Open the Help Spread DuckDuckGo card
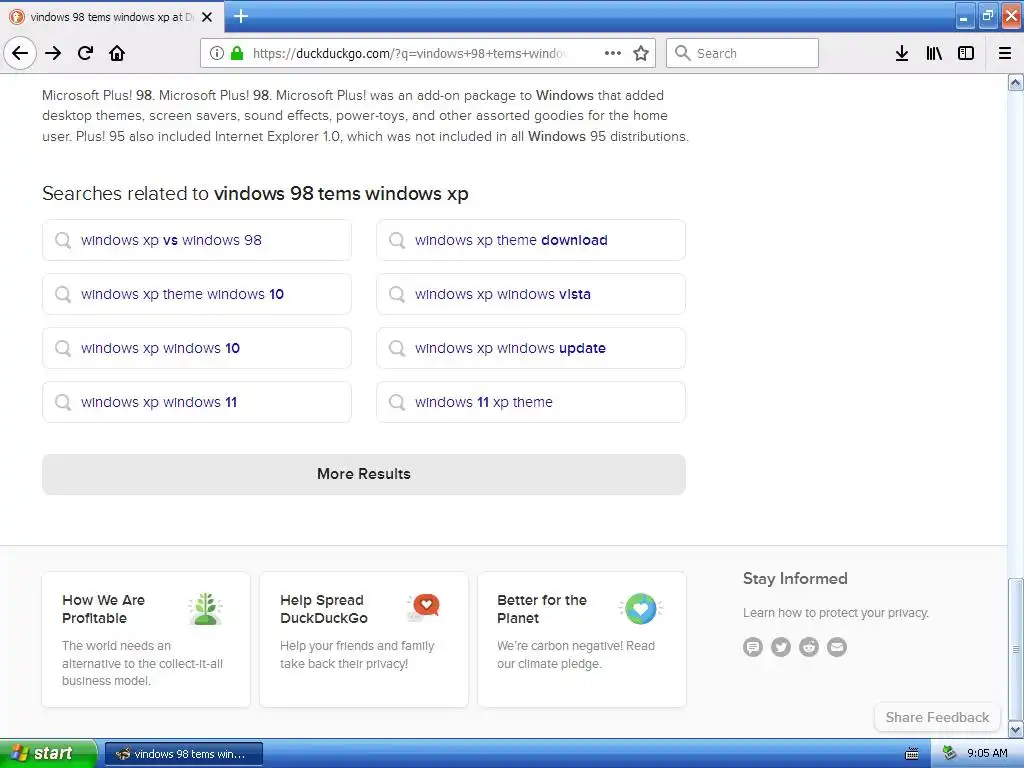The image size is (1024, 768). (364, 639)
